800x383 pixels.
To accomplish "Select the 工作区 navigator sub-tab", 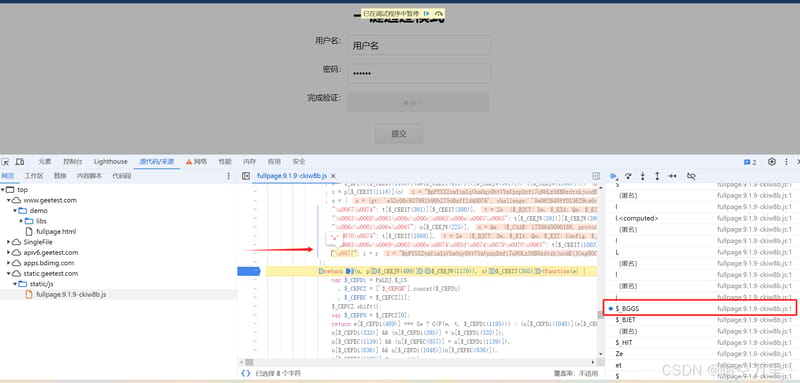I will [x=34, y=176].
